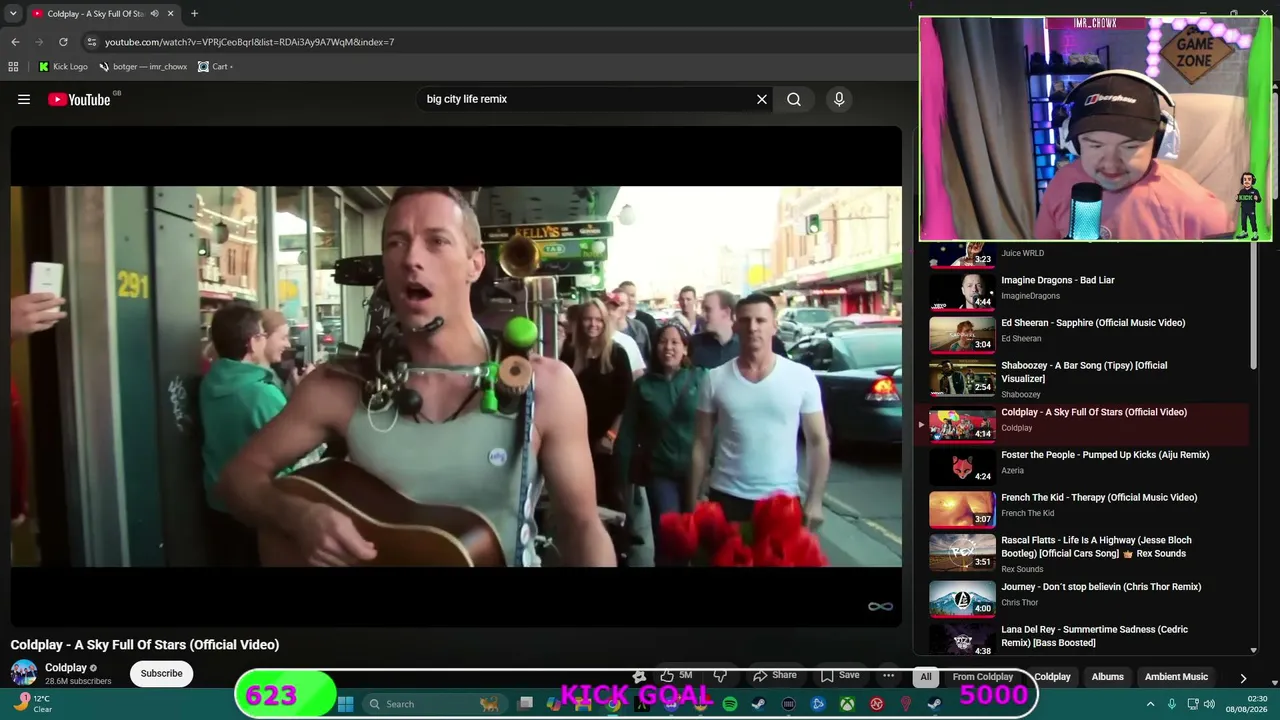Screen dimensions: 1280x720
Task: Open the tray microphone indicator
Action: coord(1172,704)
